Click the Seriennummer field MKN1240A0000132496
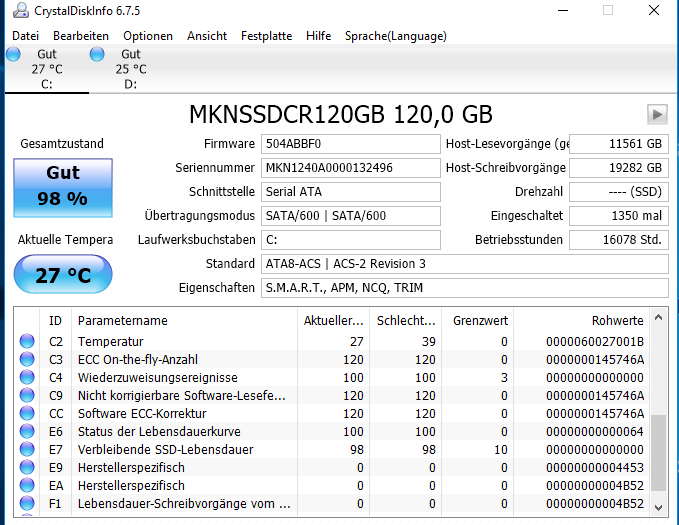 (351, 168)
